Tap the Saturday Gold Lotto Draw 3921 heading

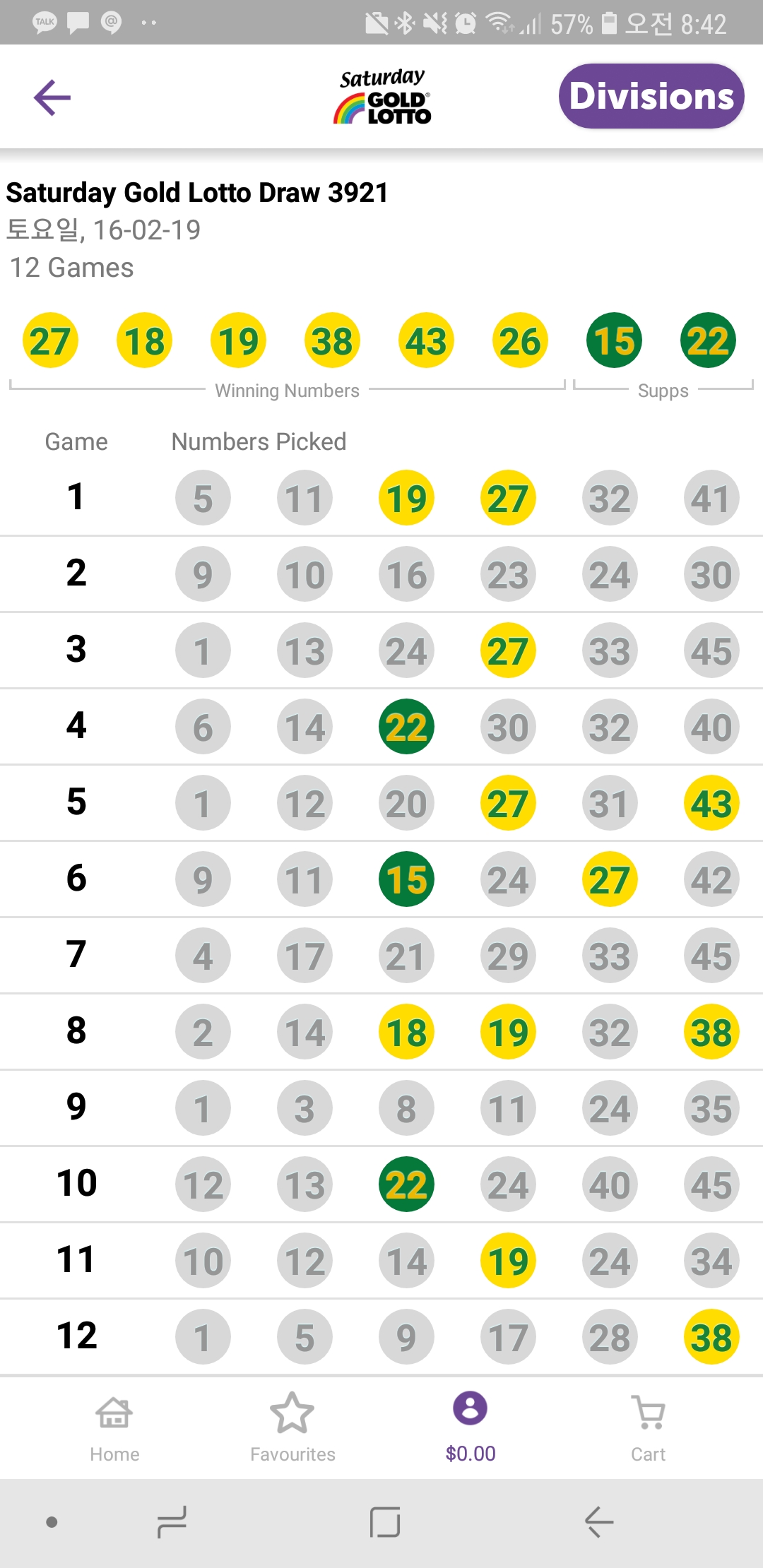pyautogui.click(x=197, y=193)
